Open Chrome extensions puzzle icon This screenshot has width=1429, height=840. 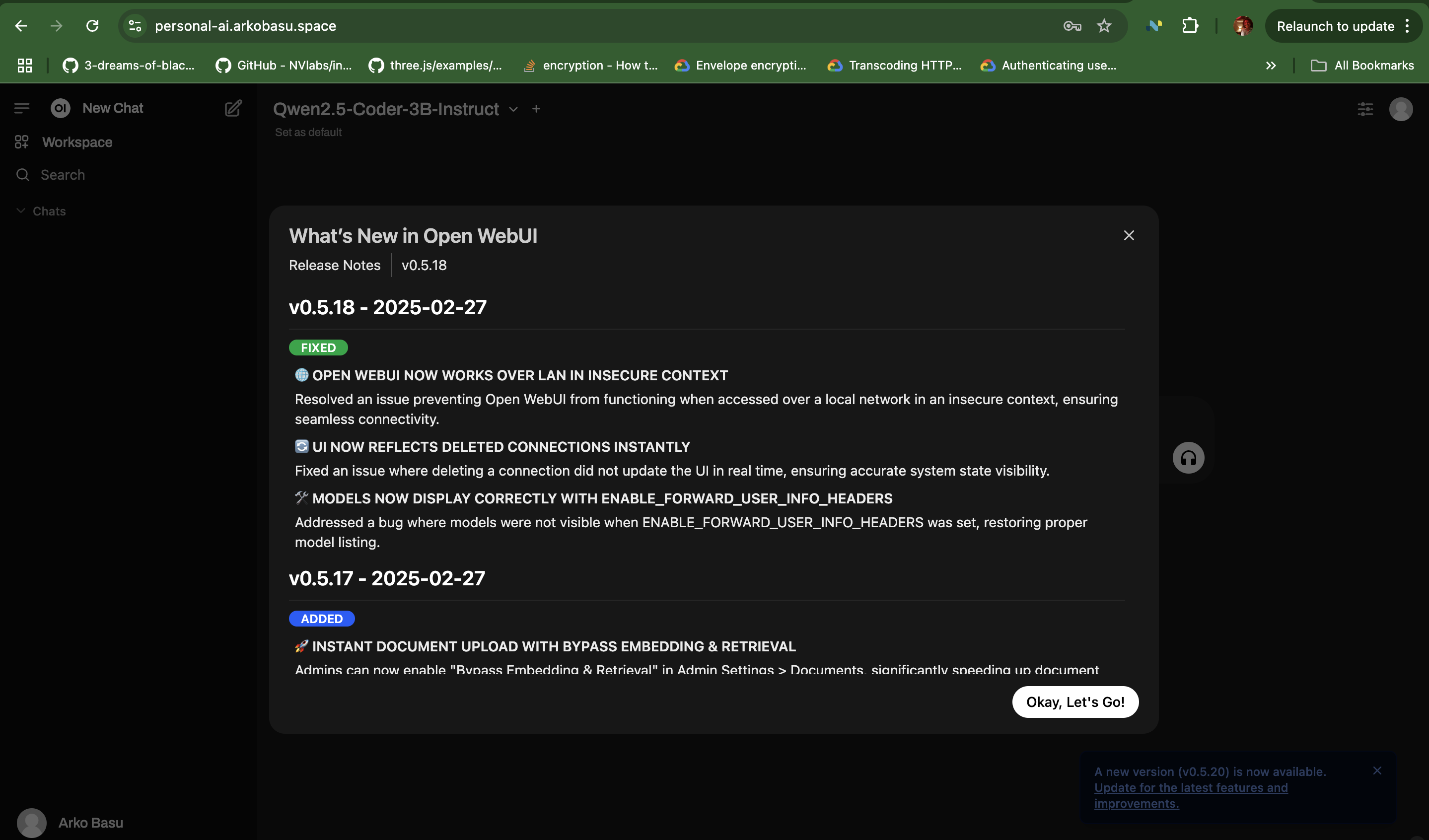tap(1190, 26)
